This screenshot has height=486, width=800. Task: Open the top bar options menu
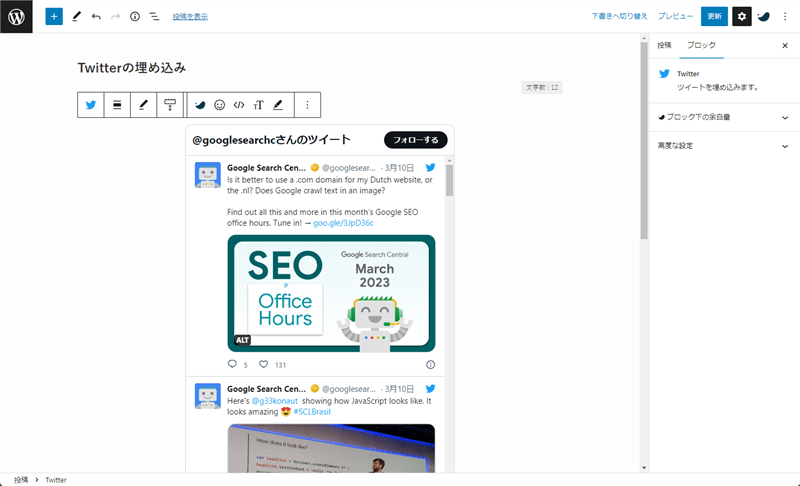(785, 16)
